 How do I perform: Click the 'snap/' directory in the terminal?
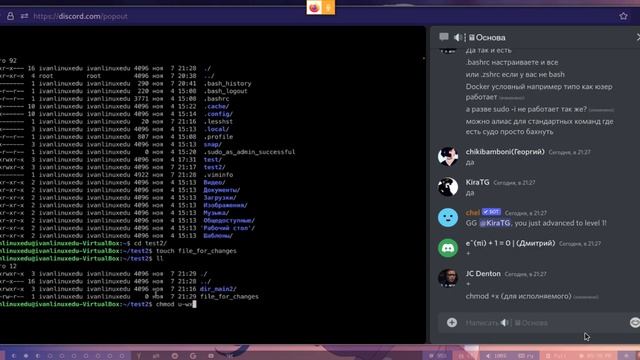pyautogui.click(x=213, y=144)
